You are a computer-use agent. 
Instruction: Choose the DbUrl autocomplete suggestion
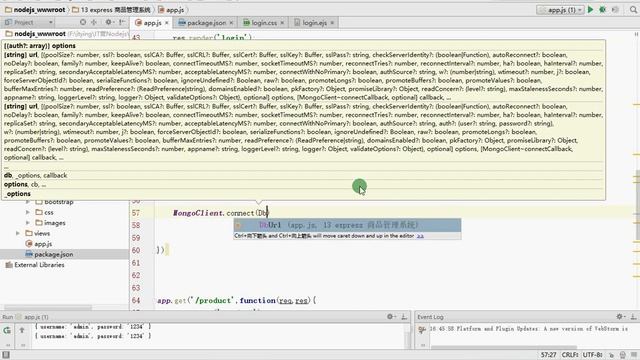(347, 225)
